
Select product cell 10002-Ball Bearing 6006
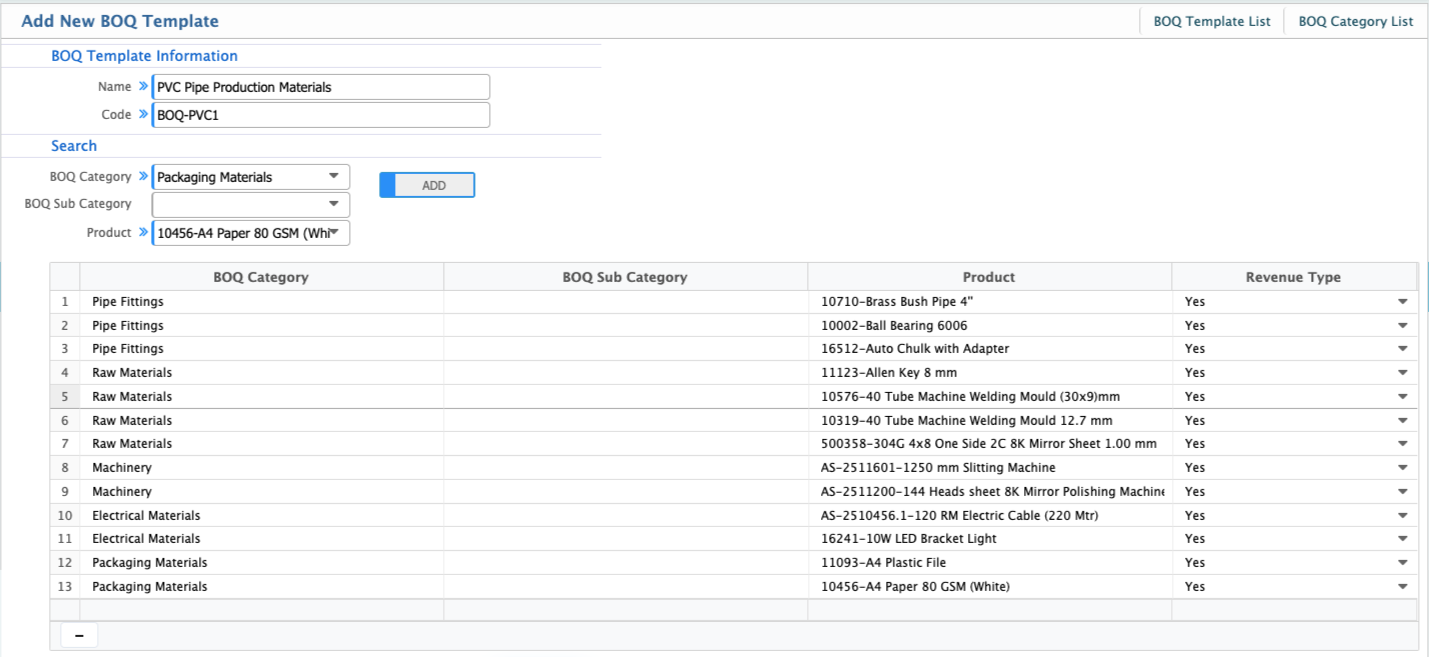click(989, 326)
